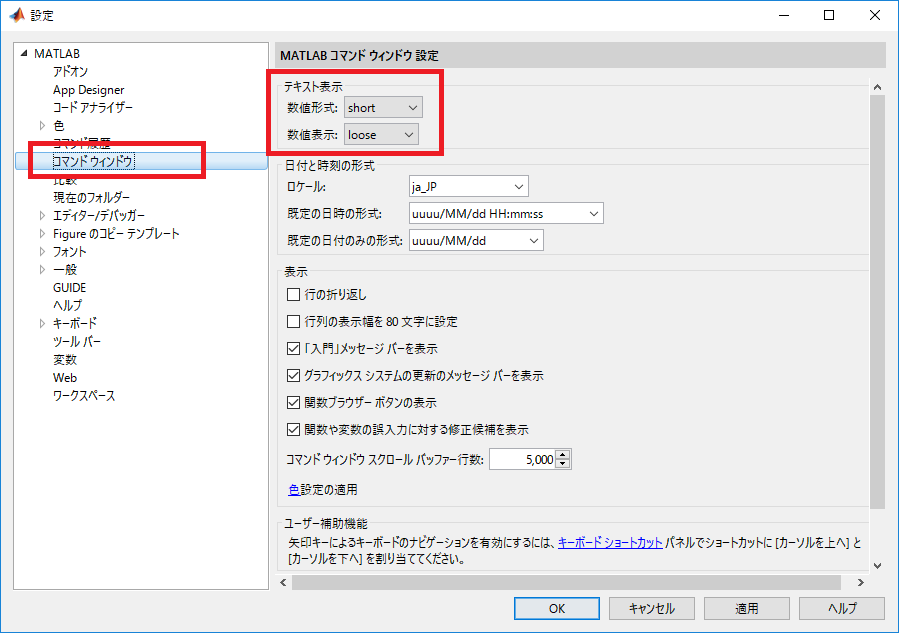Collapse the MATLAB tree node
899x633 pixels.
coord(24,53)
